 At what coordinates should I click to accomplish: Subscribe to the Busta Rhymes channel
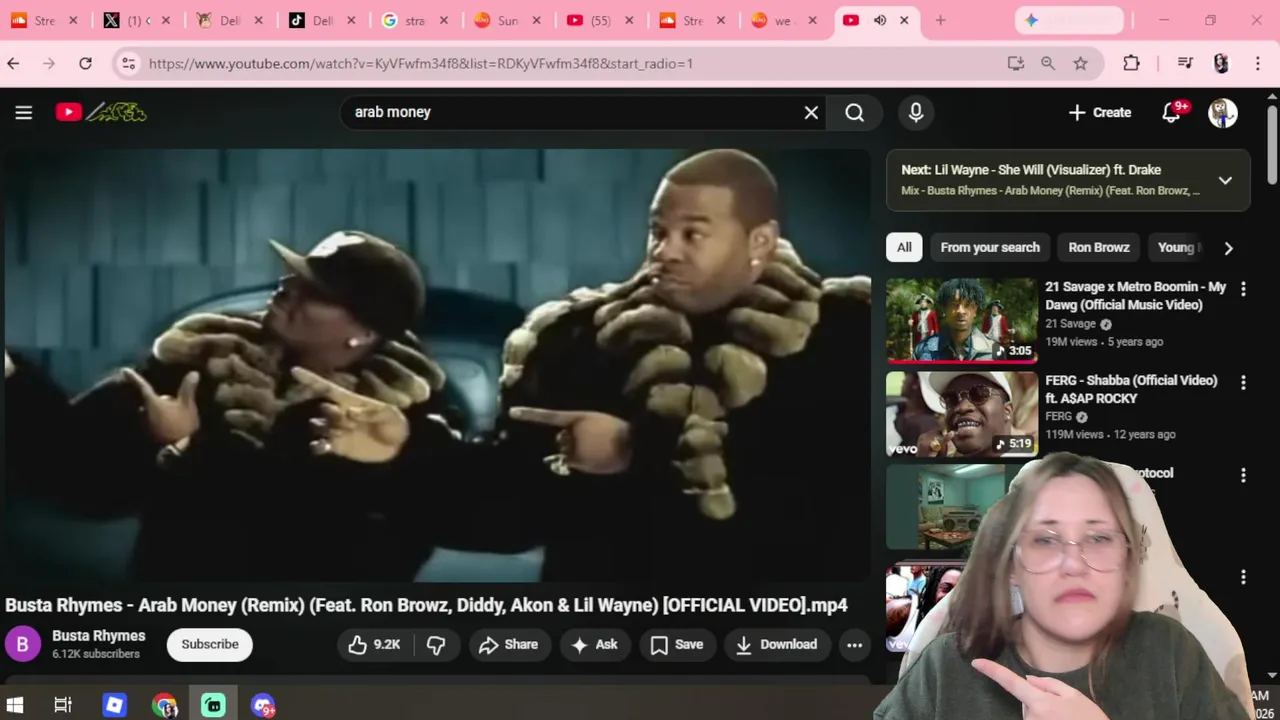click(210, 644)
